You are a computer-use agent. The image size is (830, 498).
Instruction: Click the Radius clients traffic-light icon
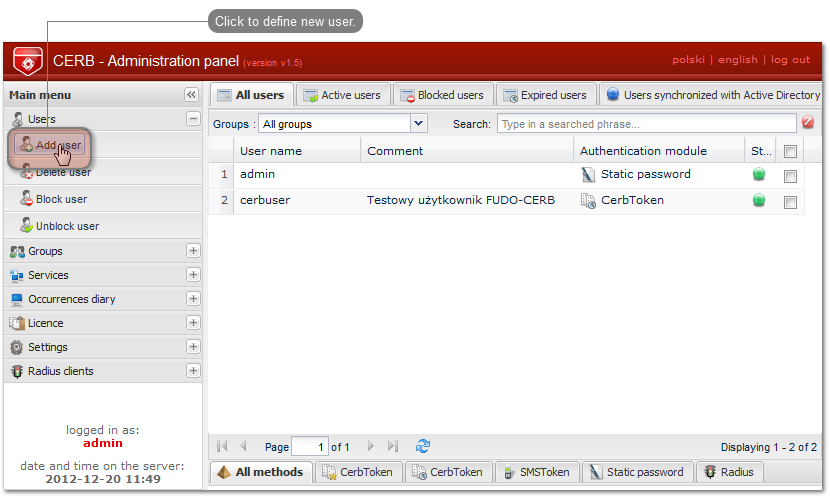click(17, 372)
